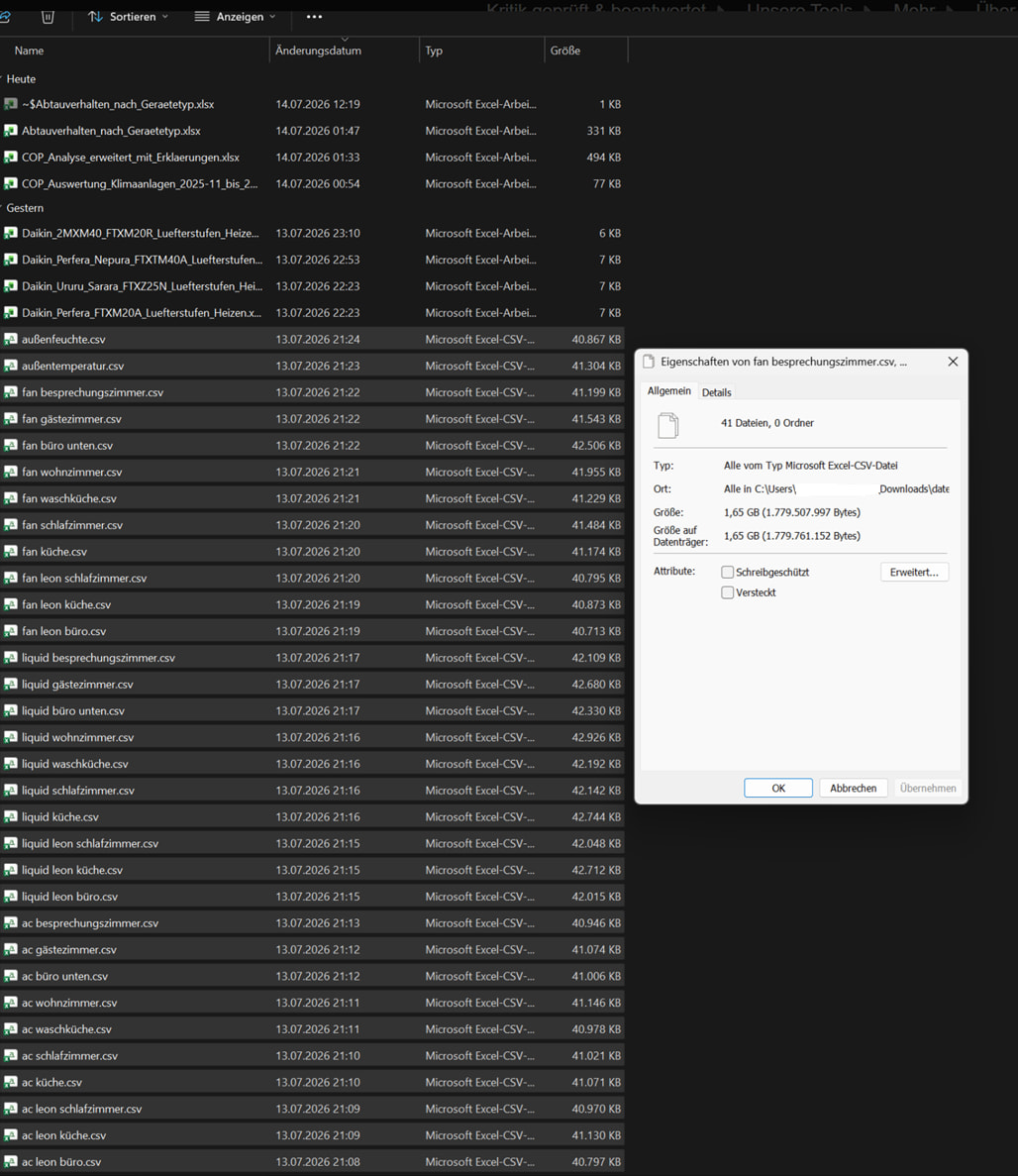Switch to Details tab in properties dialog
The width and height of the screenshot is (1018, 1176).
pos(716,392)
